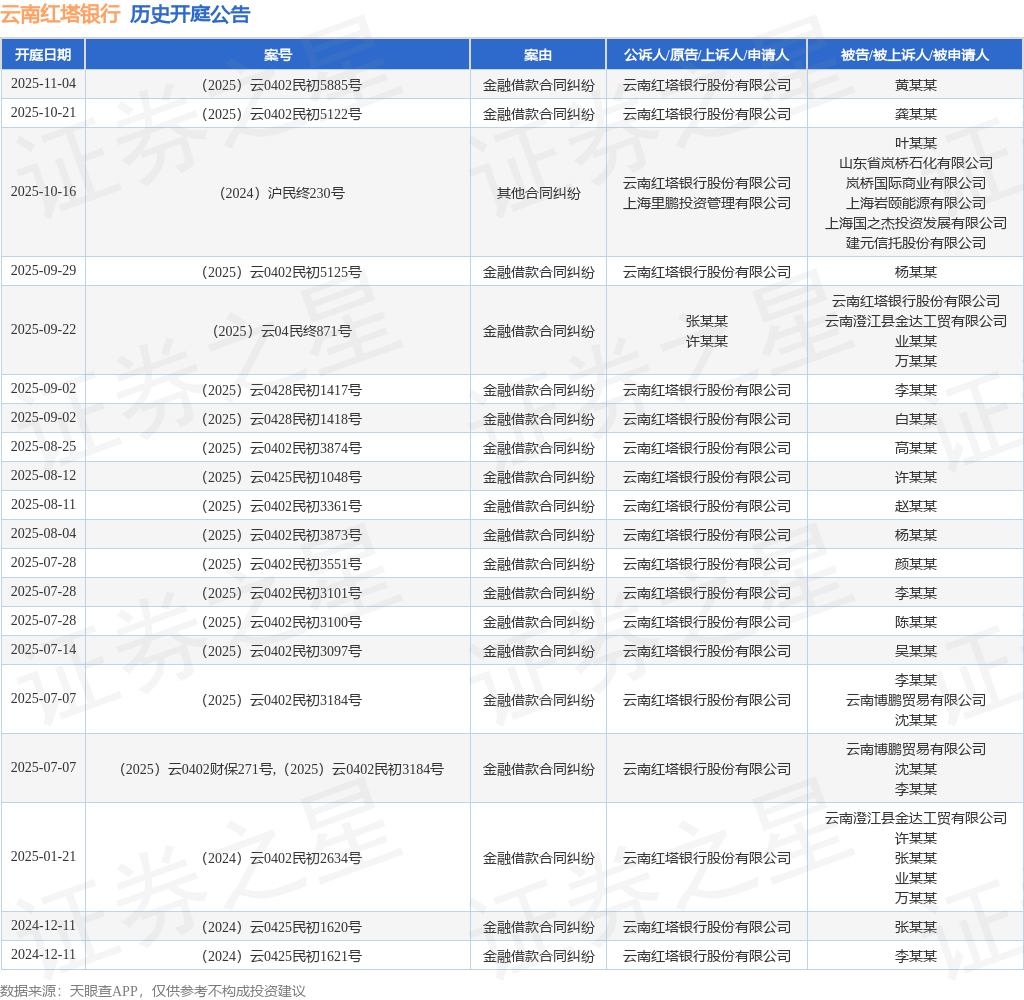Click the 公诉人/原告/上诉人/申请人 column header

[707, 55]
